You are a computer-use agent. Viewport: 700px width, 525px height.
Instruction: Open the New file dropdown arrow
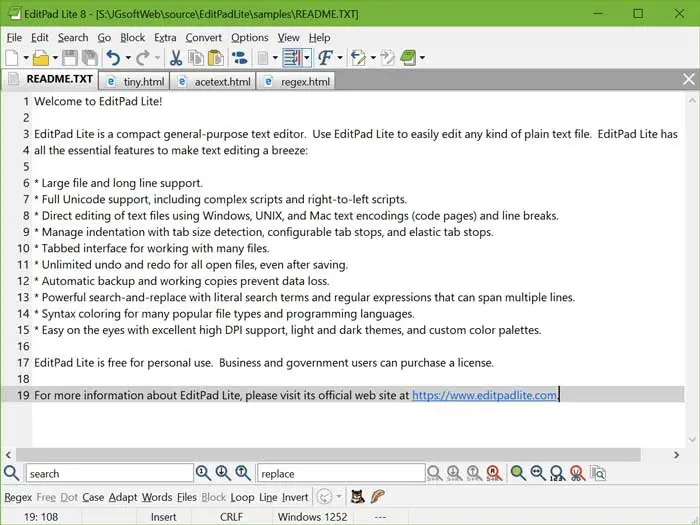tap(26, 58)
